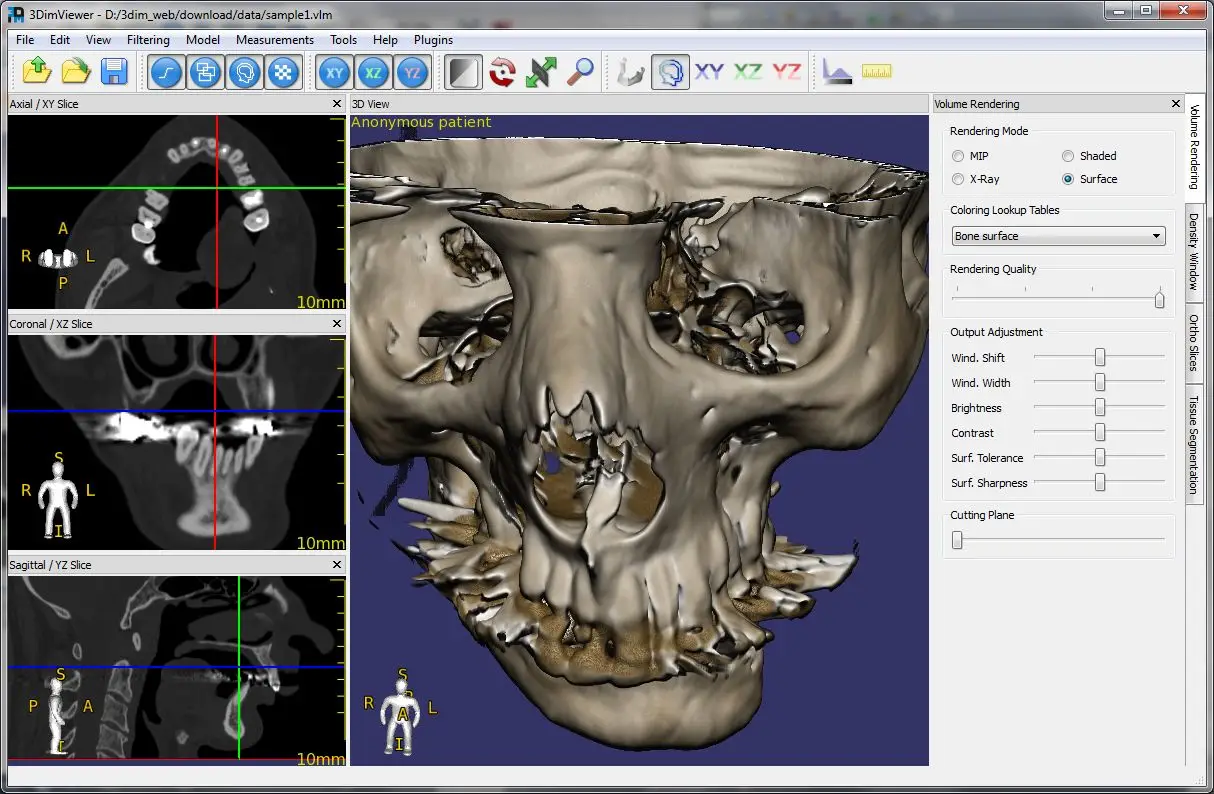
Task: Open the Measurements menu
Action: 275,40
